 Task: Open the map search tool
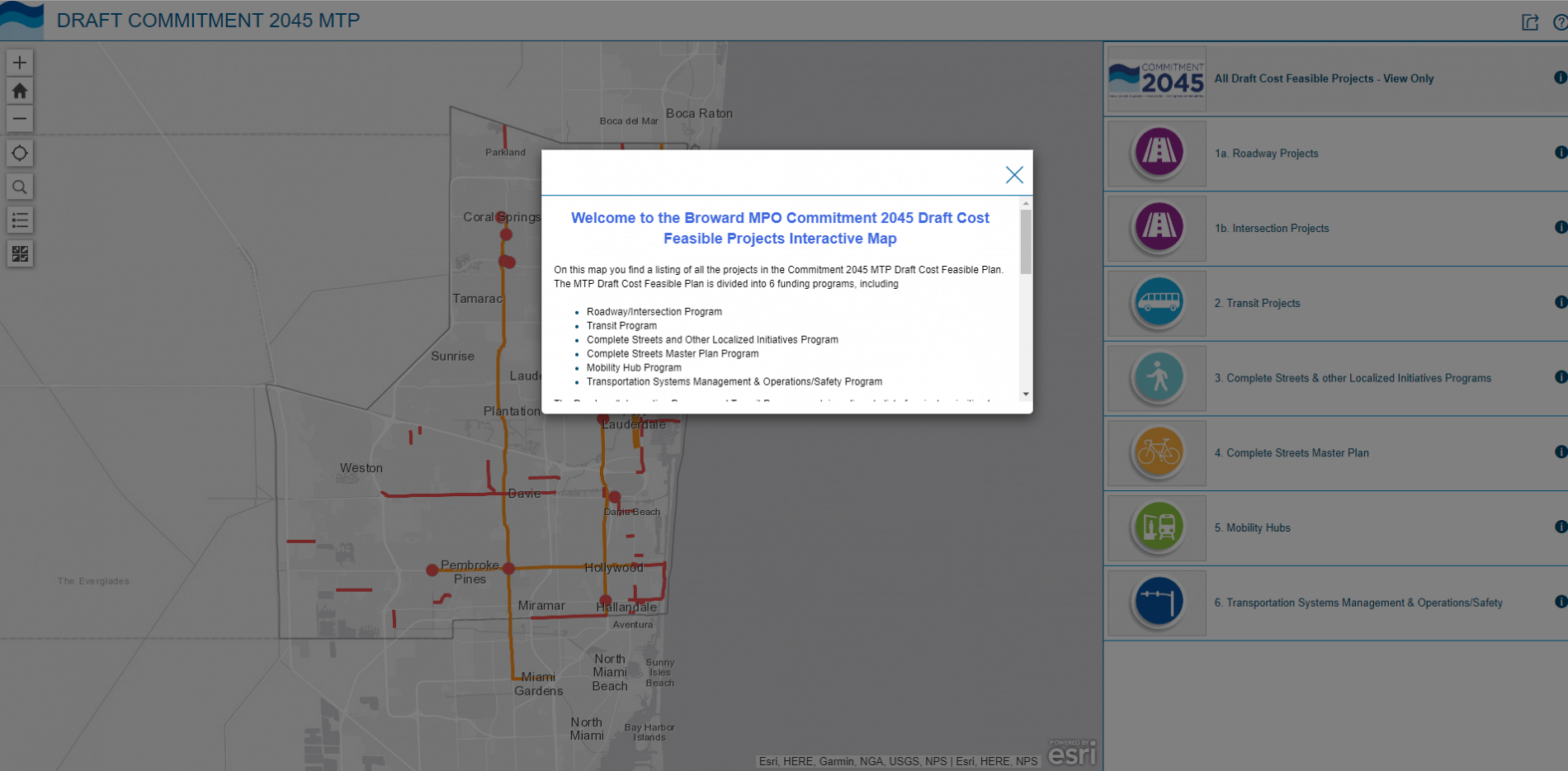tap(19, 187)
